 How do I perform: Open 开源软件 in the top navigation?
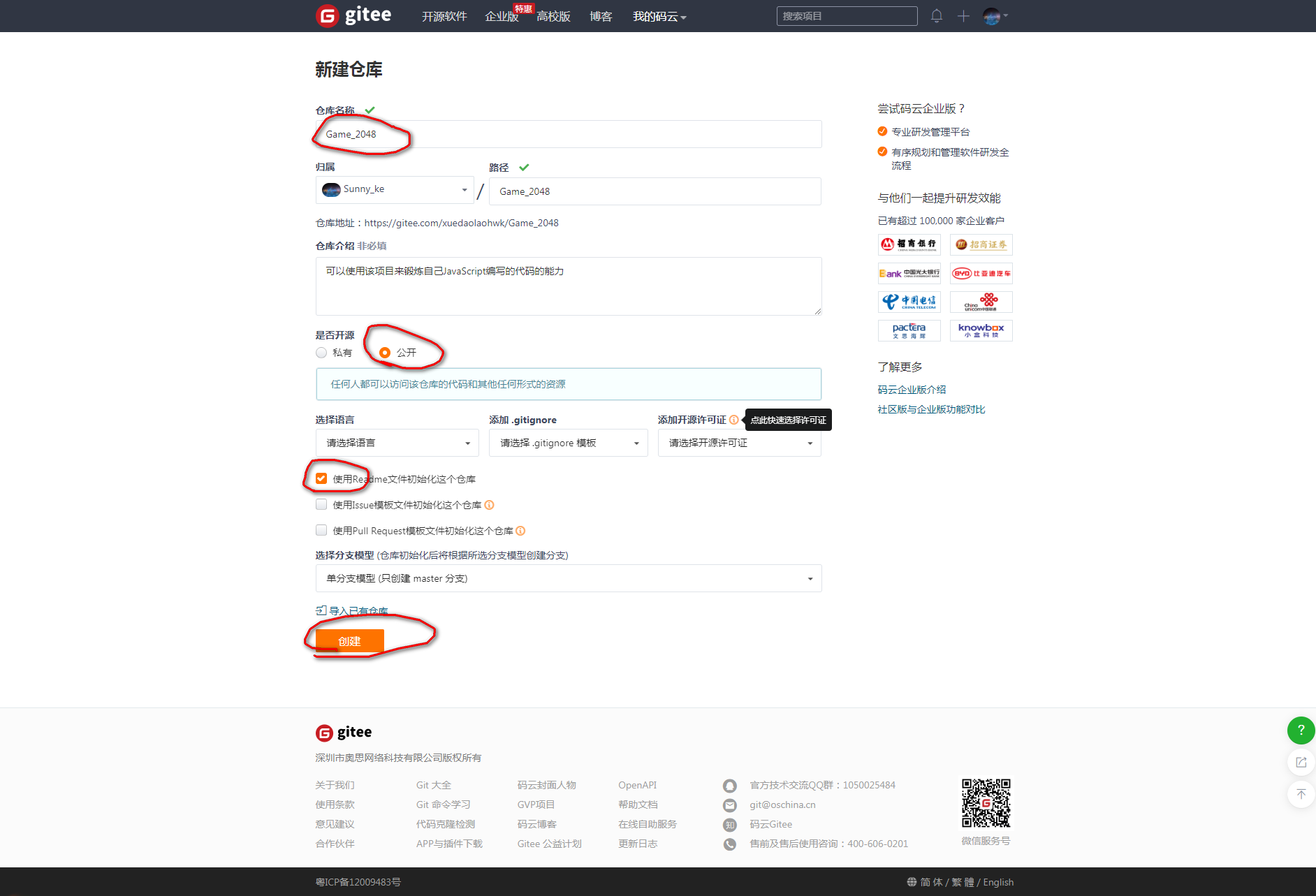tap(444, 16)
